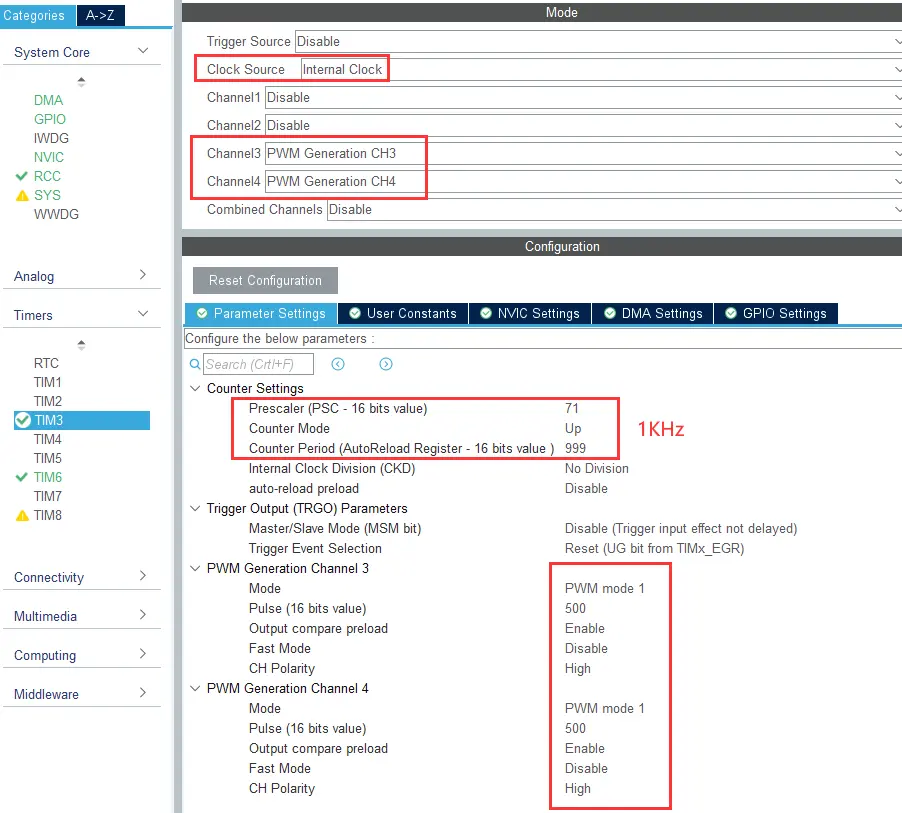Open the Channel3 mode dropdown

click(x=896, y=154)
